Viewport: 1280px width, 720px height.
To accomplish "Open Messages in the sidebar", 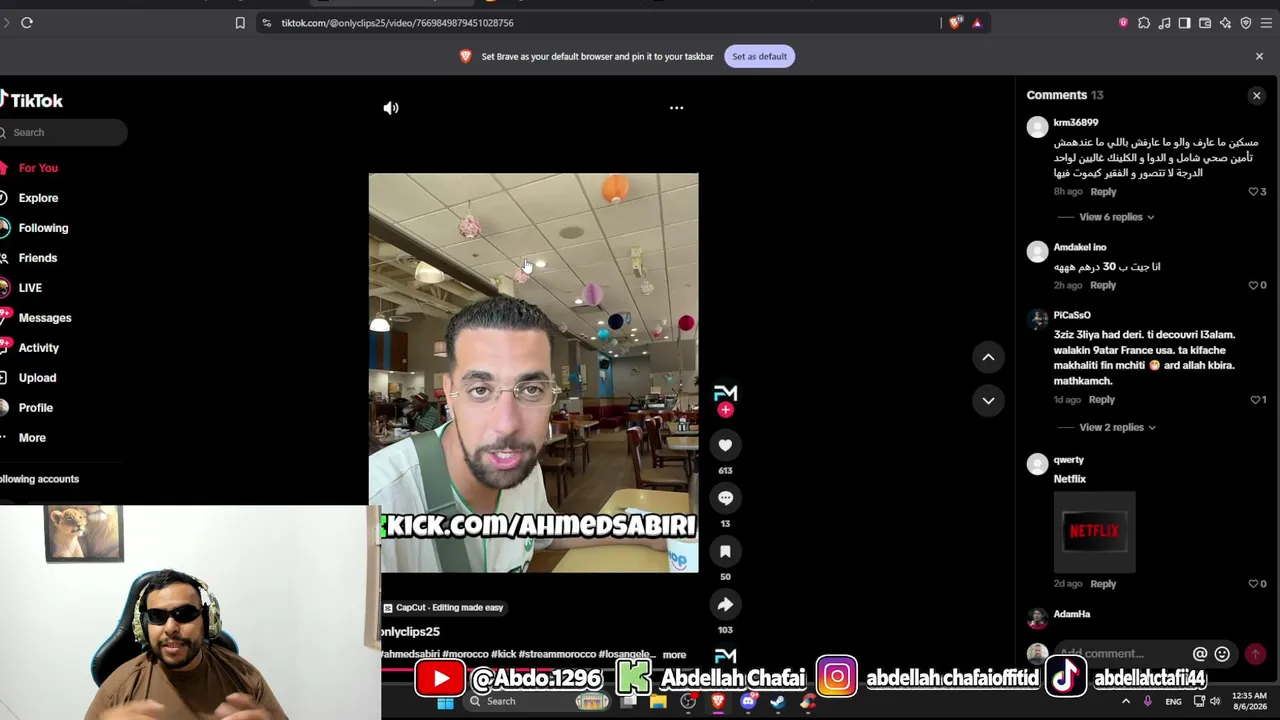I will (x=45, y=318).
